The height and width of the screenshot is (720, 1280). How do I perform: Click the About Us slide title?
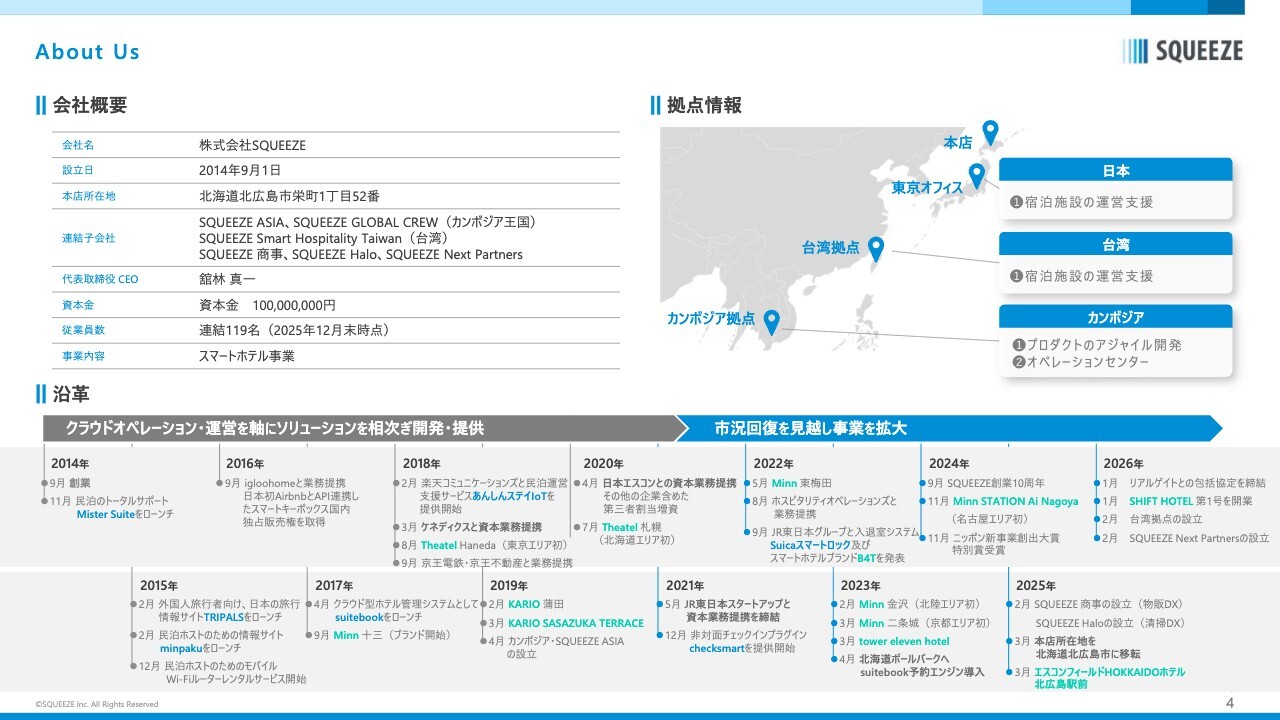pos(88,52)
